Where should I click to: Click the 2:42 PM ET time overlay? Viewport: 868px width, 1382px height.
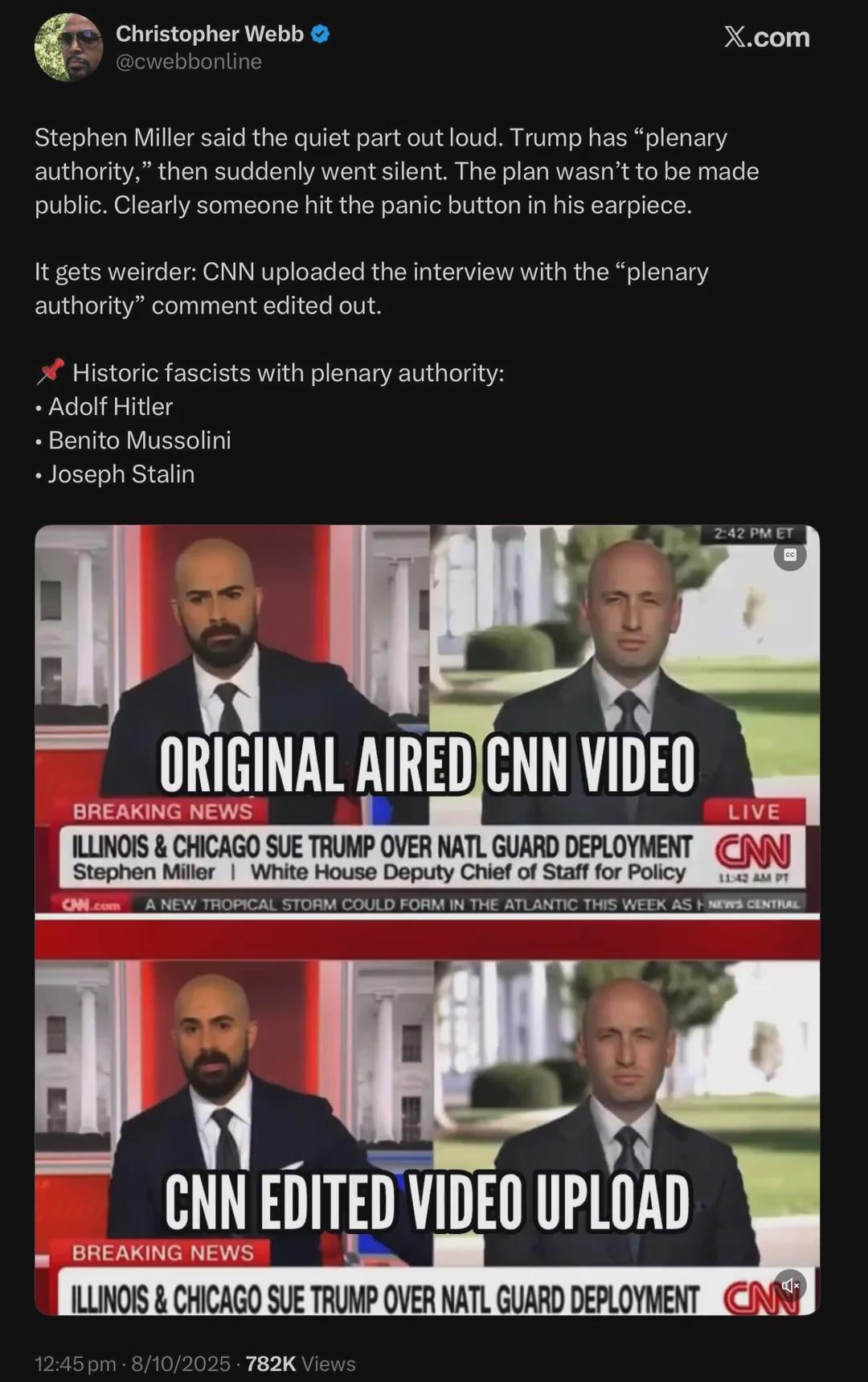[x=753, y=533]
